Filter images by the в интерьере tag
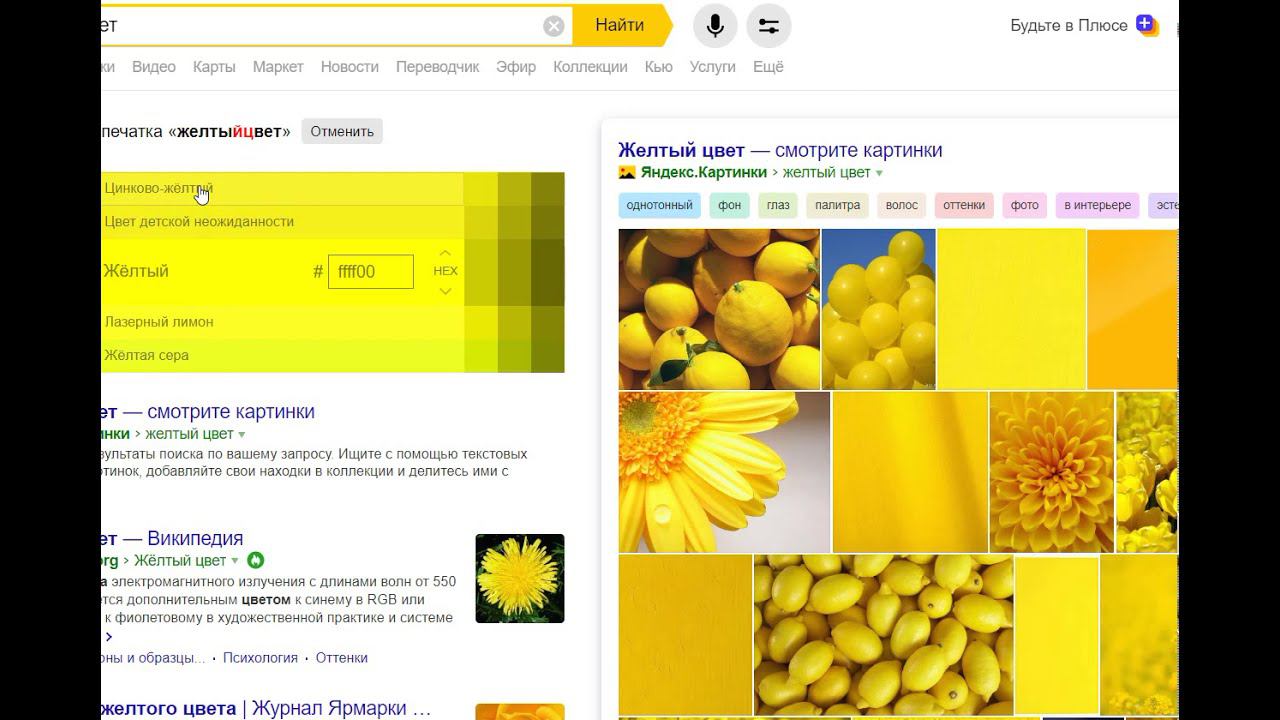 1097,205
